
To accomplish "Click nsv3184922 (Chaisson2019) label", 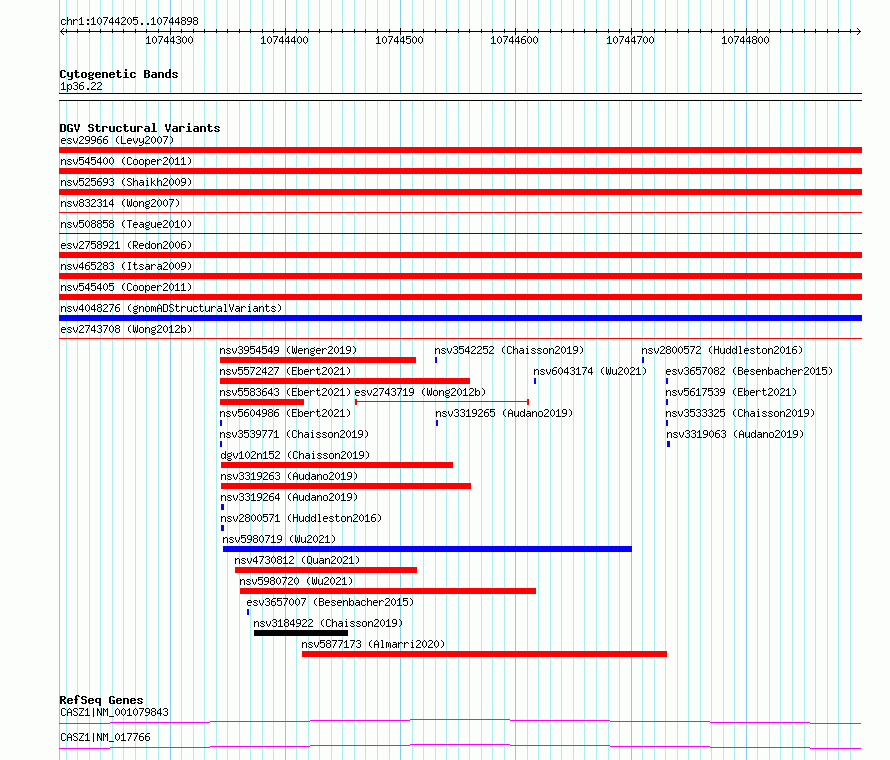I will [328, 623].
